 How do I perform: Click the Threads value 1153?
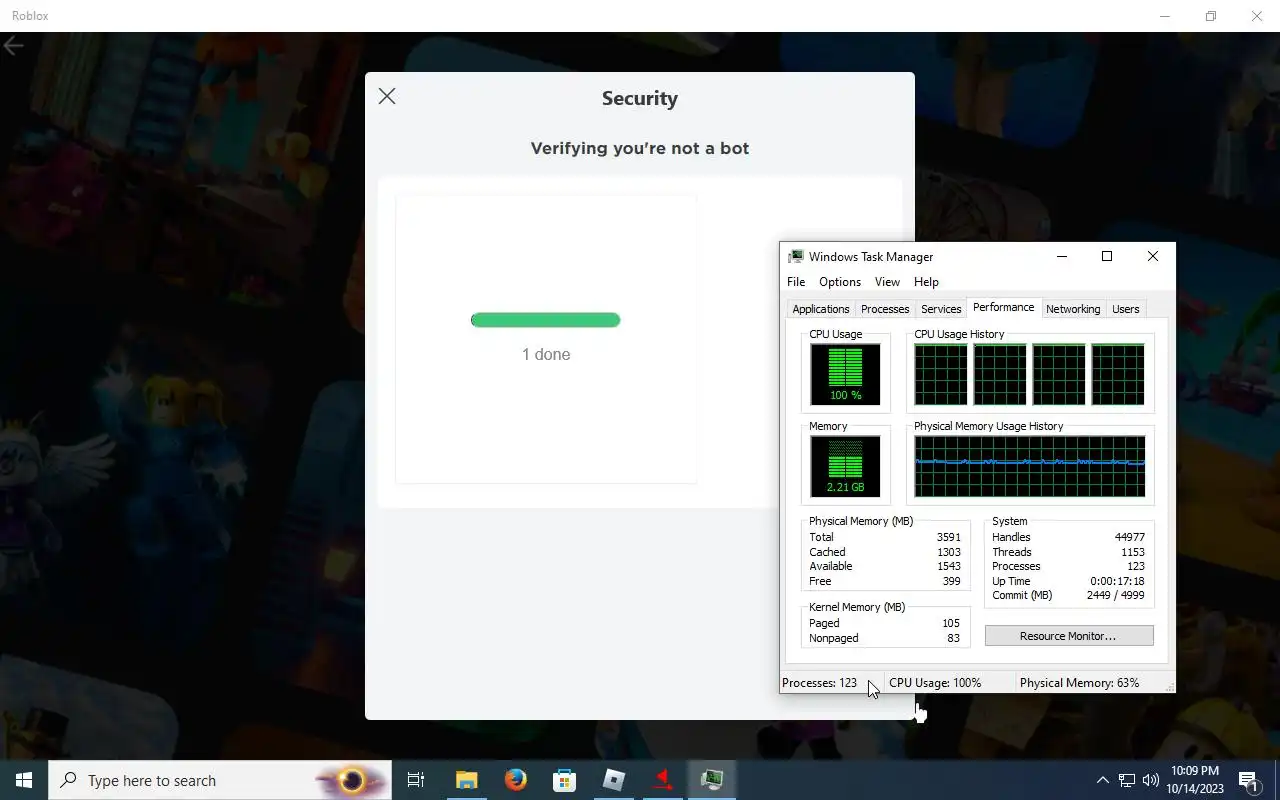pos(1133,552)
